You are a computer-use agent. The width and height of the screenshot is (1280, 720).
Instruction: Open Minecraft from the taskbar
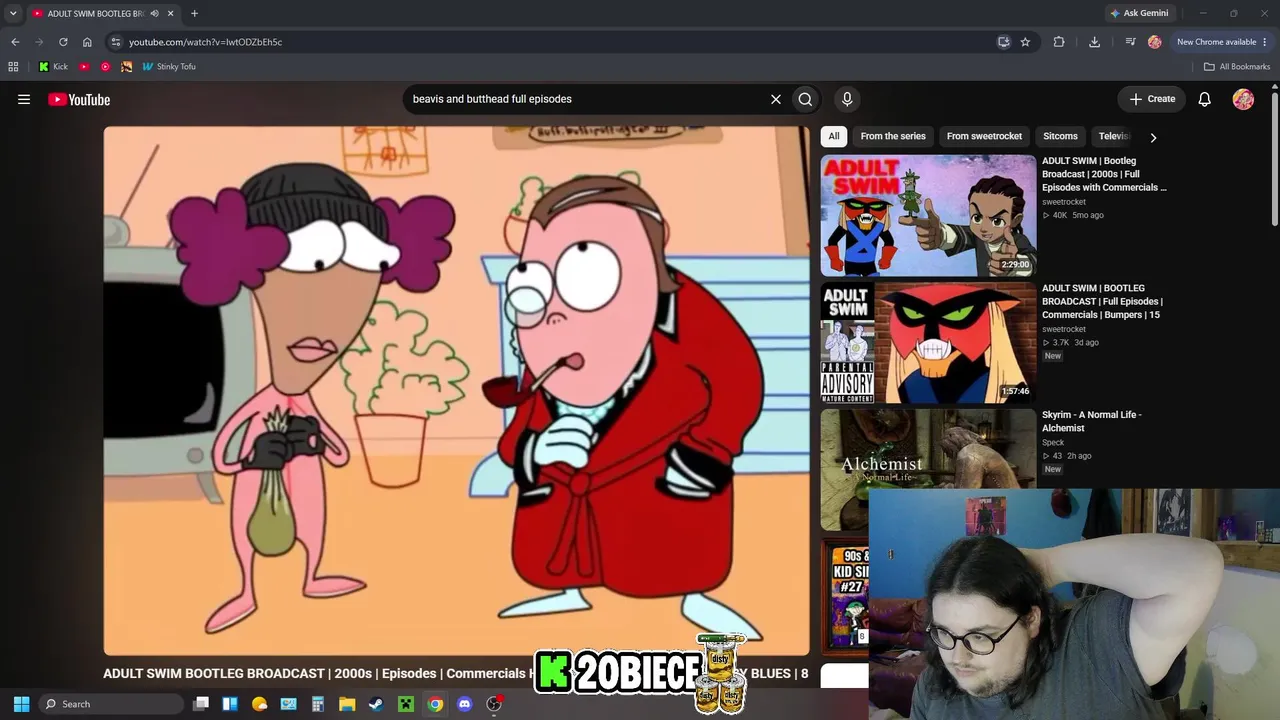[x=406, y=704]
